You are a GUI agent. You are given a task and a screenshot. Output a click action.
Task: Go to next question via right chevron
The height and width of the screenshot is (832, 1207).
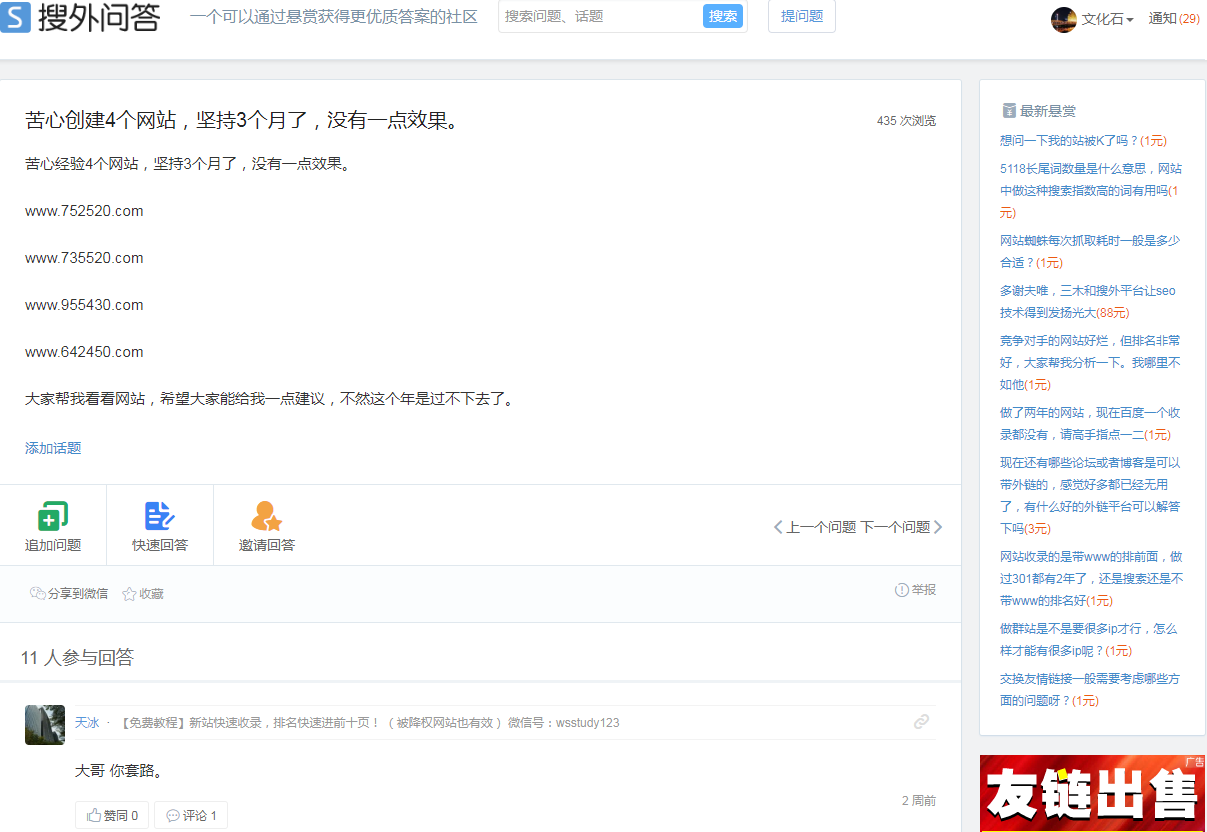938,527
